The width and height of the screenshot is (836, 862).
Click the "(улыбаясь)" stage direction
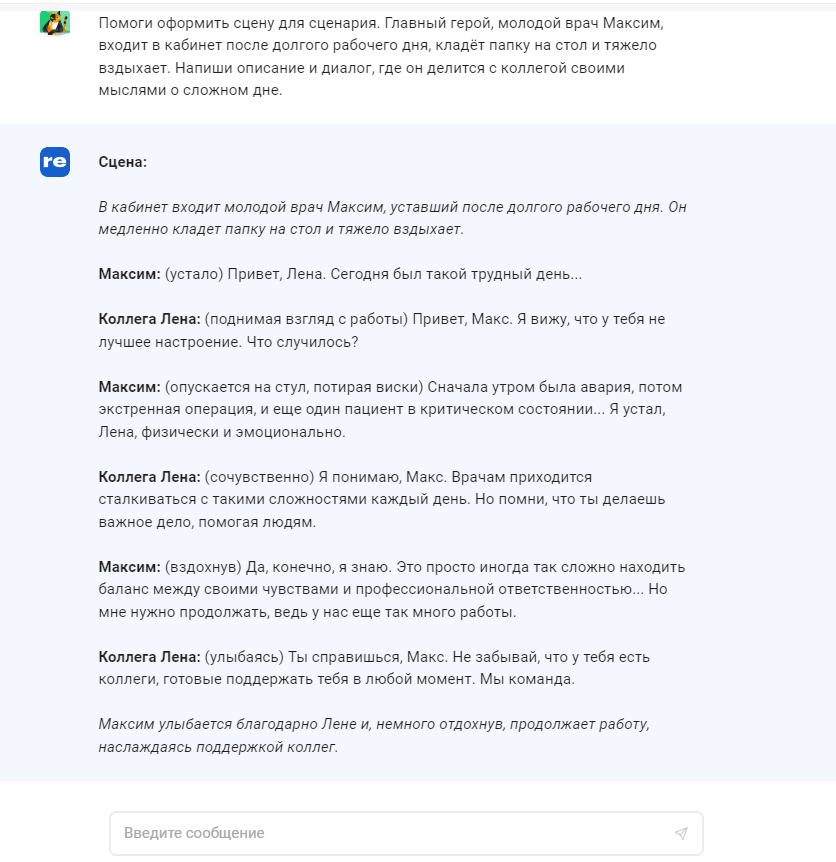point(244,657)
